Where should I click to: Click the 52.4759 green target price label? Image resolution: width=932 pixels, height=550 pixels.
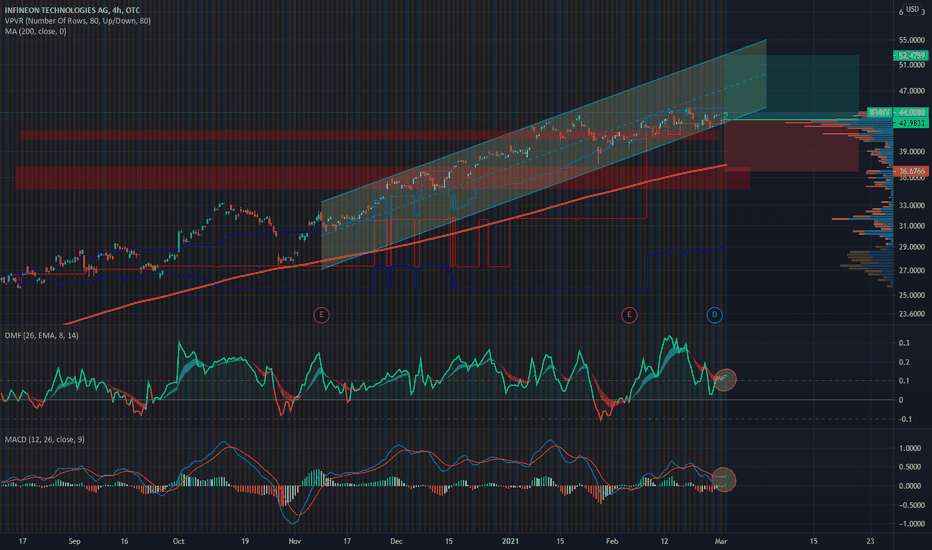coord(911,55)
